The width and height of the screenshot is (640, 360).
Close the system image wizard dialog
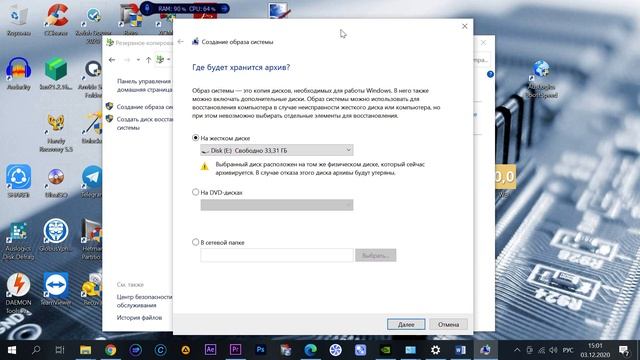click(464, 26)
